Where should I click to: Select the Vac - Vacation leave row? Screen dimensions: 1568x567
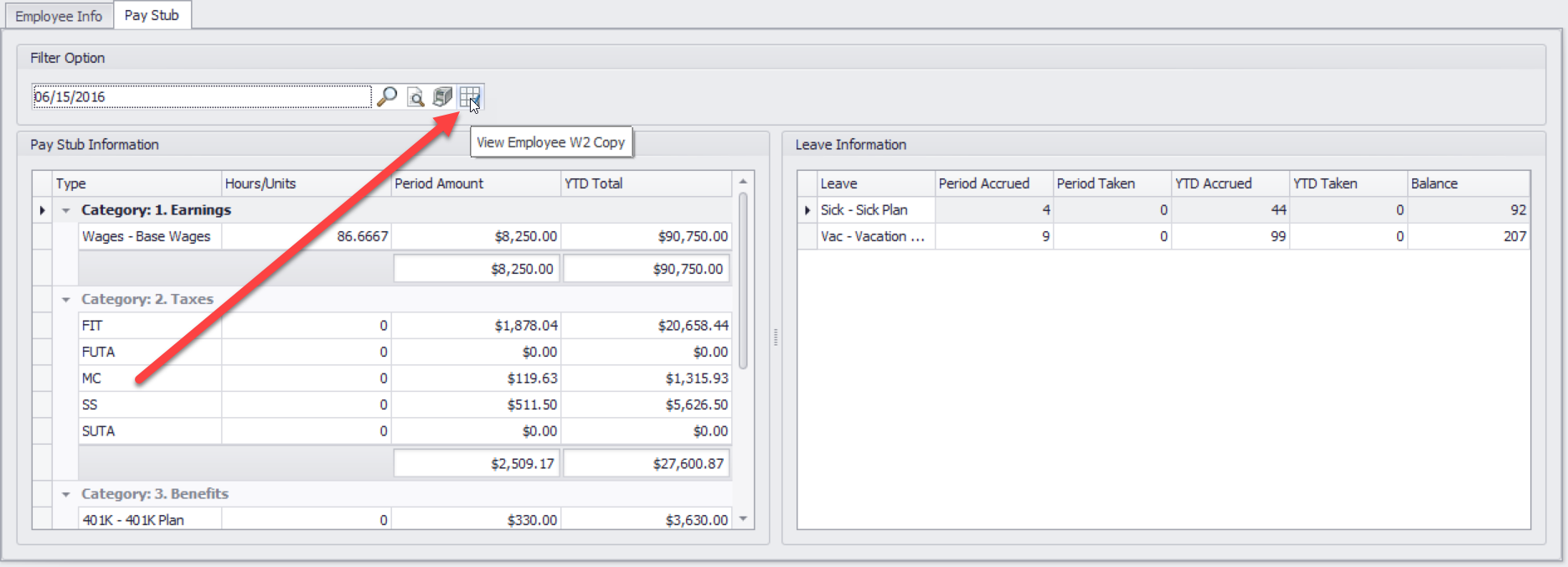coord(872,237)
